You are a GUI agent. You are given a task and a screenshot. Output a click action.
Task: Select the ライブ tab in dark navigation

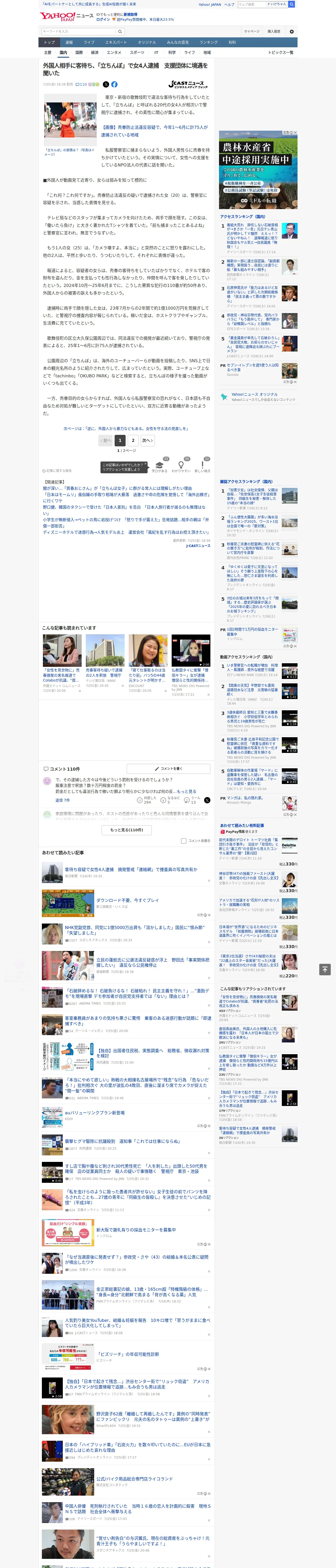[89, 43]
